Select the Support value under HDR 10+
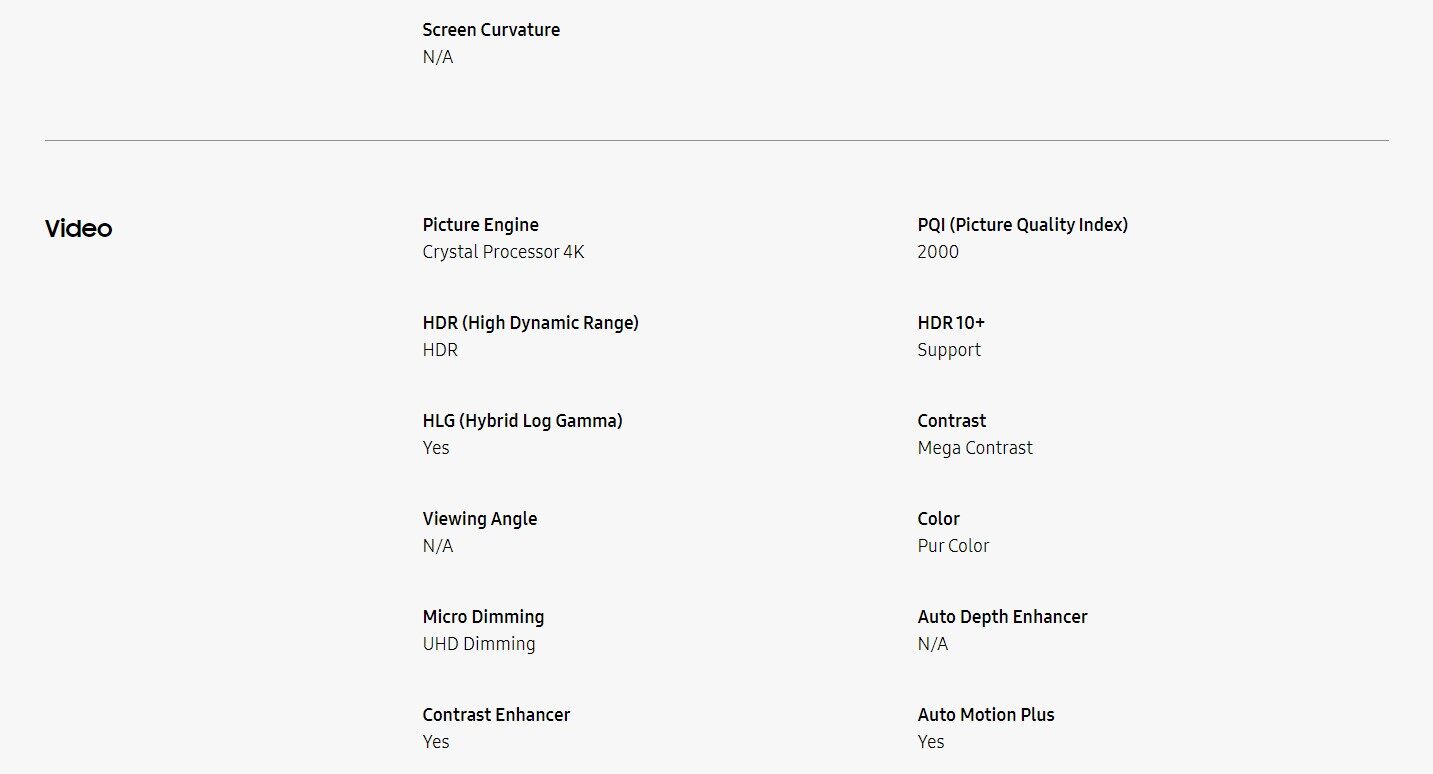The width and height of the screenshot is (1433, 774). [949, 350]
